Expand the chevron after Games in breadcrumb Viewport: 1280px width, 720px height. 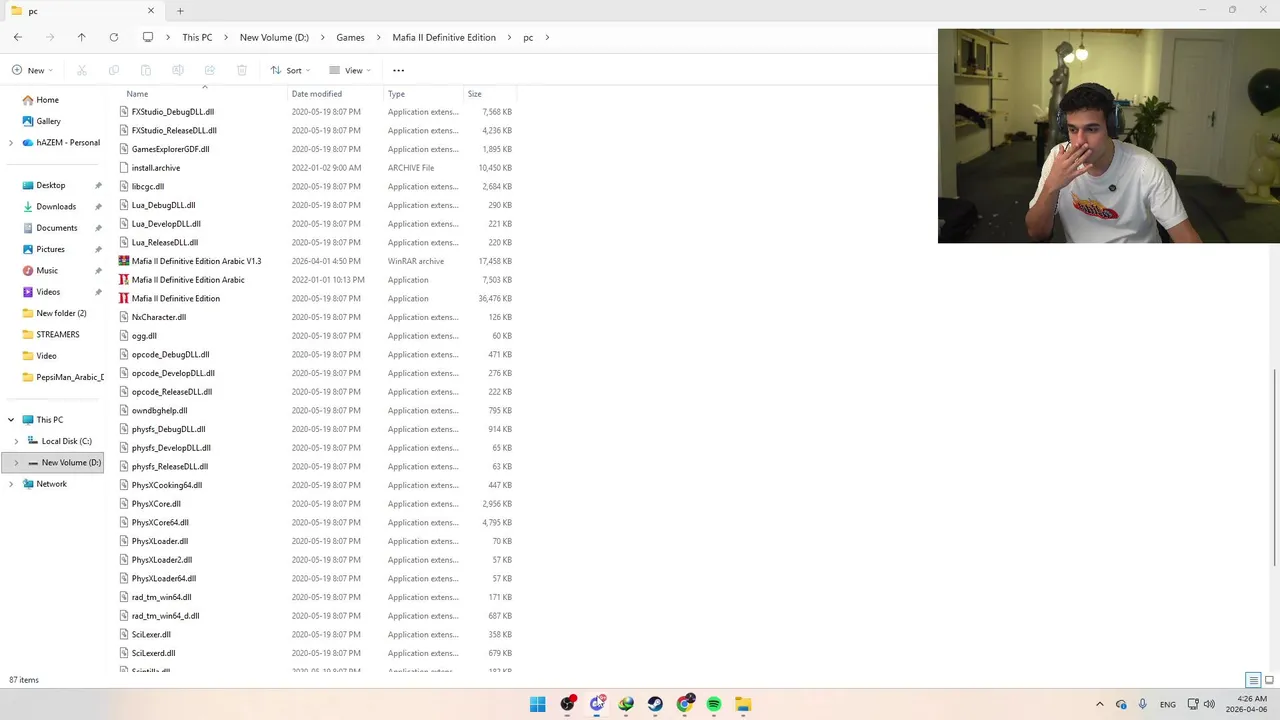point(379,37)
